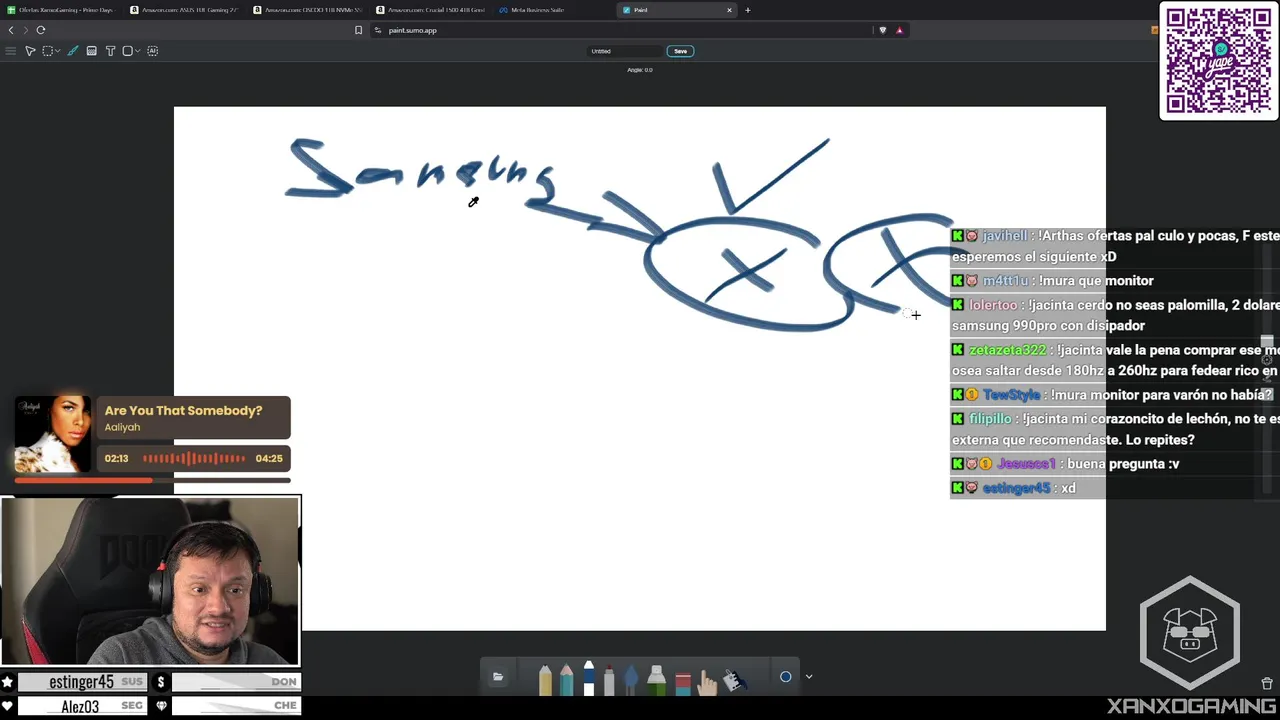The width and height of the screenshot is (1280, 720).
Task: Open the blue brush color swatch
Action: pos(786,677)
